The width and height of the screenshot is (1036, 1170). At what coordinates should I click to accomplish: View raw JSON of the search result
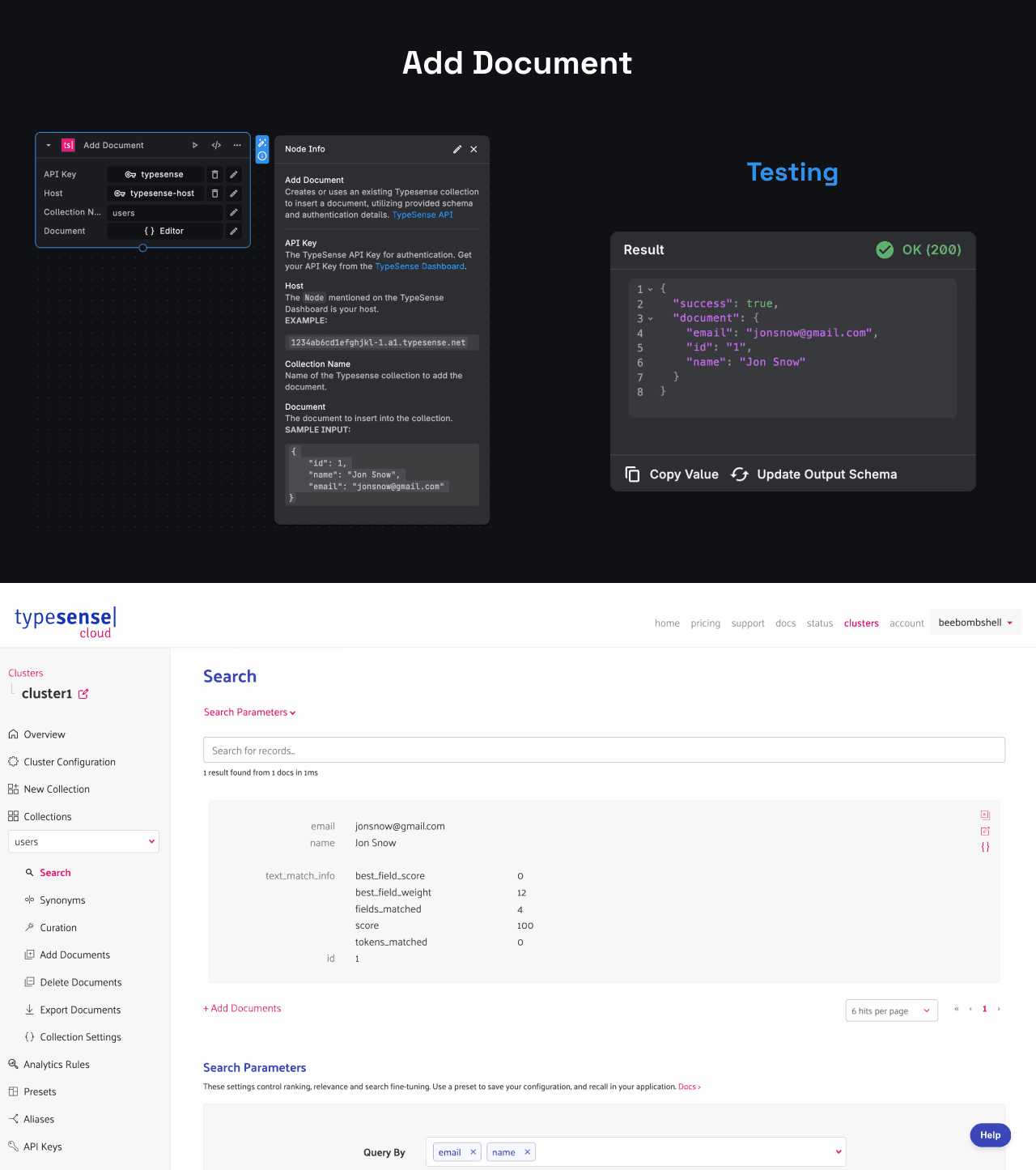pyautogui.click(x=985, y=847)
